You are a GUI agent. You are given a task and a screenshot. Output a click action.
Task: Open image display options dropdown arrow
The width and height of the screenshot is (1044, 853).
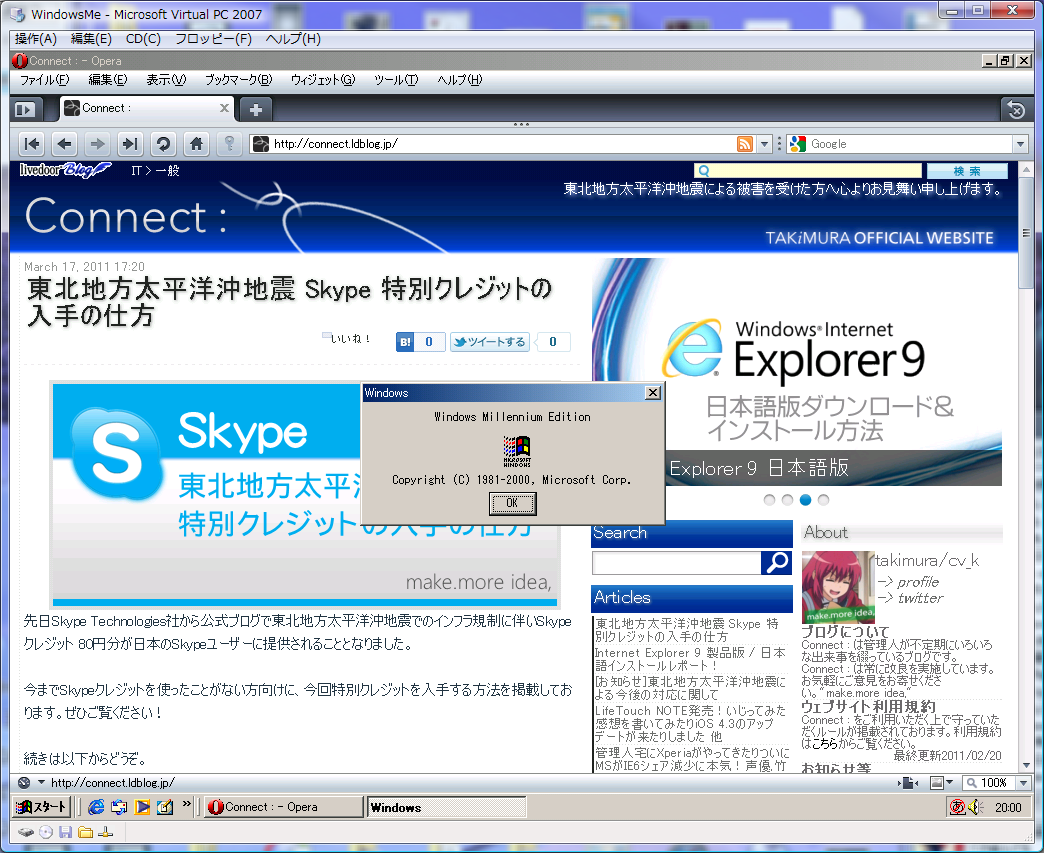click(x=949, y=783)
